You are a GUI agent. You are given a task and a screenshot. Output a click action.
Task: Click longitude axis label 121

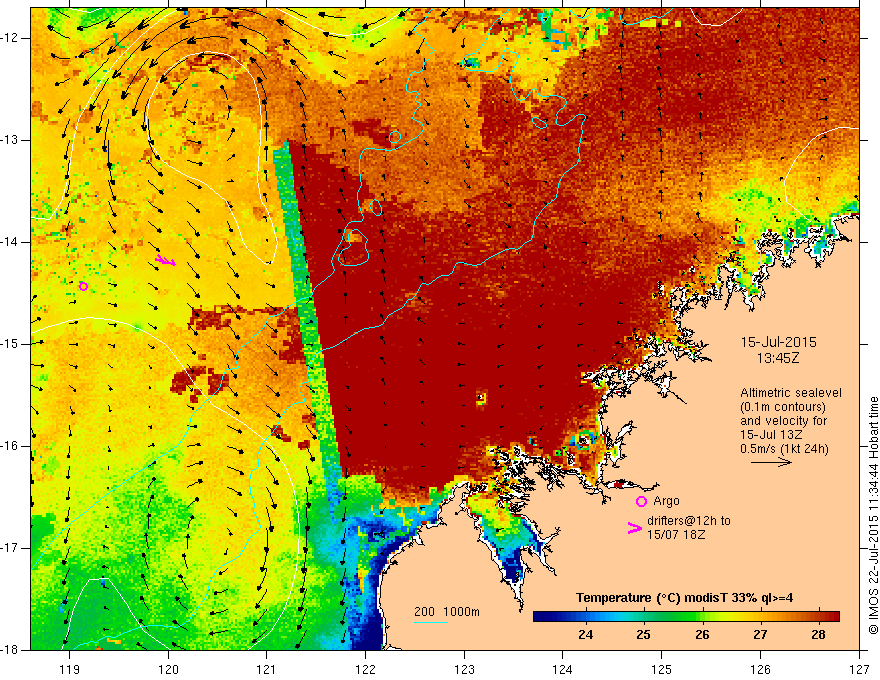pyautogui.click(x=267, y=669)
